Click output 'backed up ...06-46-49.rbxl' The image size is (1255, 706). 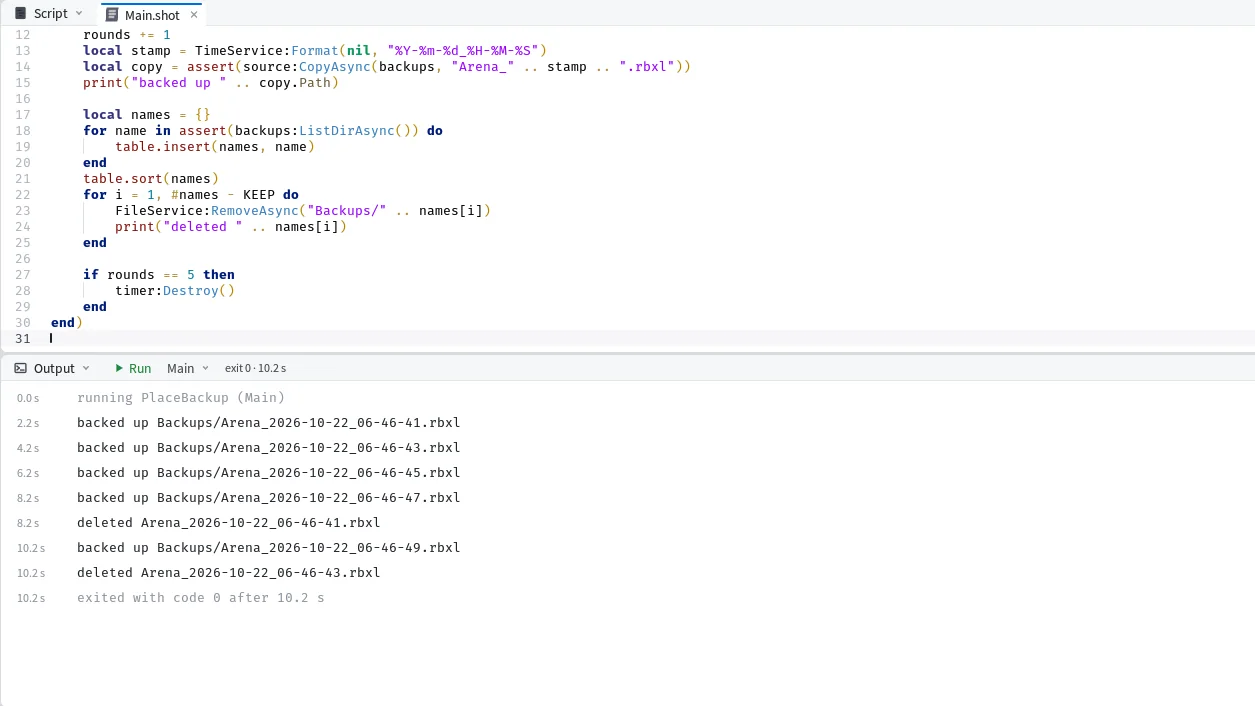point(269,548)
